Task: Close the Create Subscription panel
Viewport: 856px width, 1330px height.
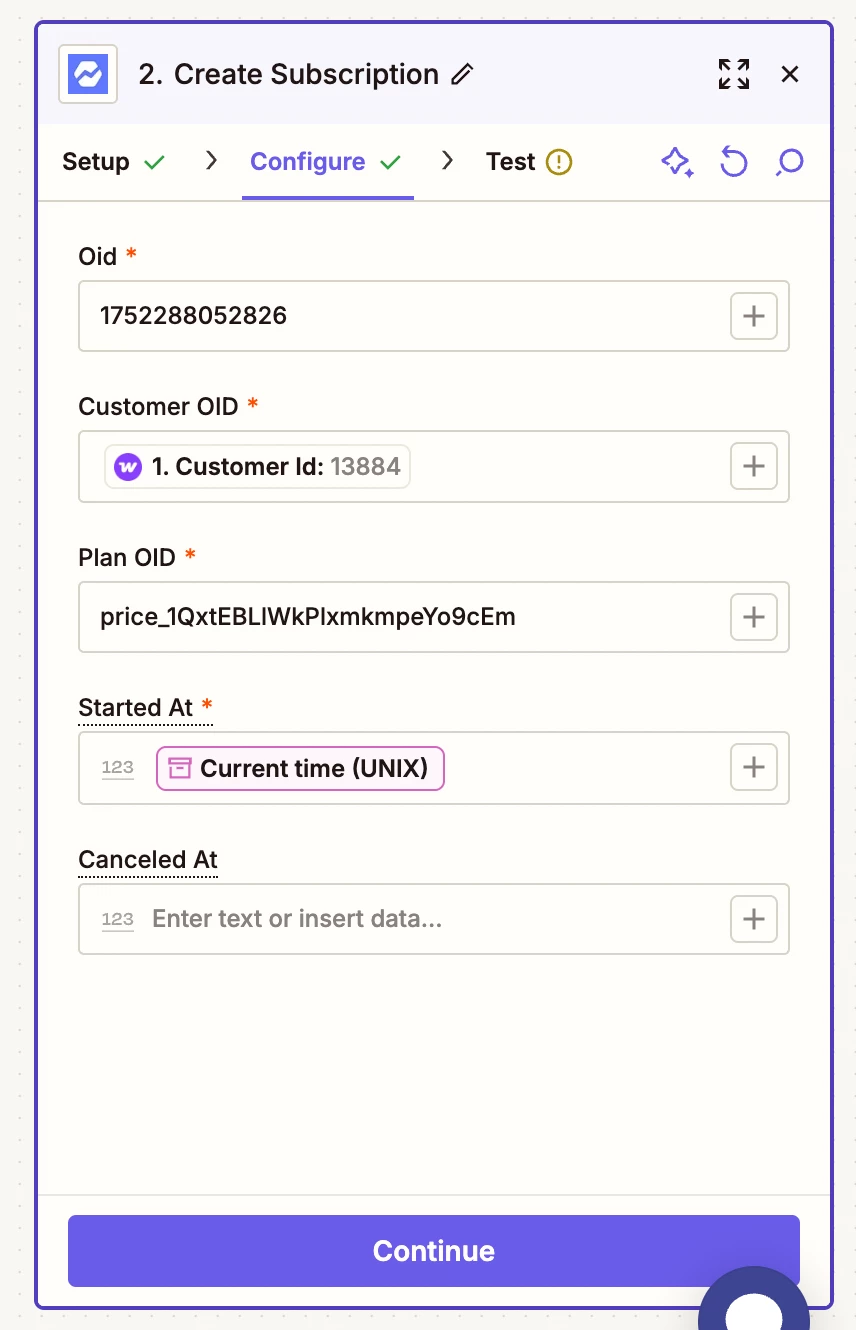Action: pyautogui.click(x=790, y=74)
